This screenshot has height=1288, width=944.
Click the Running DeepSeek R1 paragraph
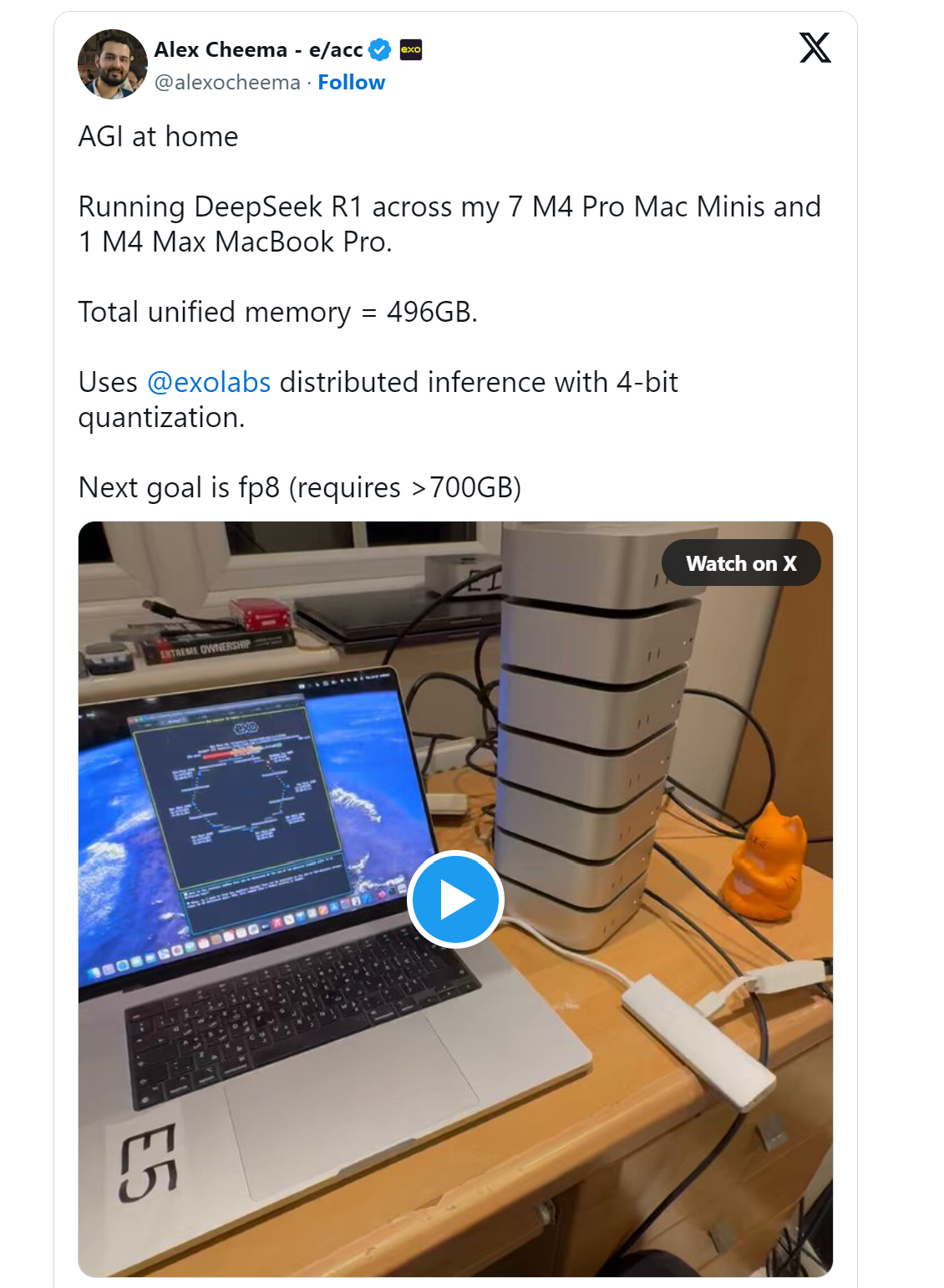pos(449,224)
